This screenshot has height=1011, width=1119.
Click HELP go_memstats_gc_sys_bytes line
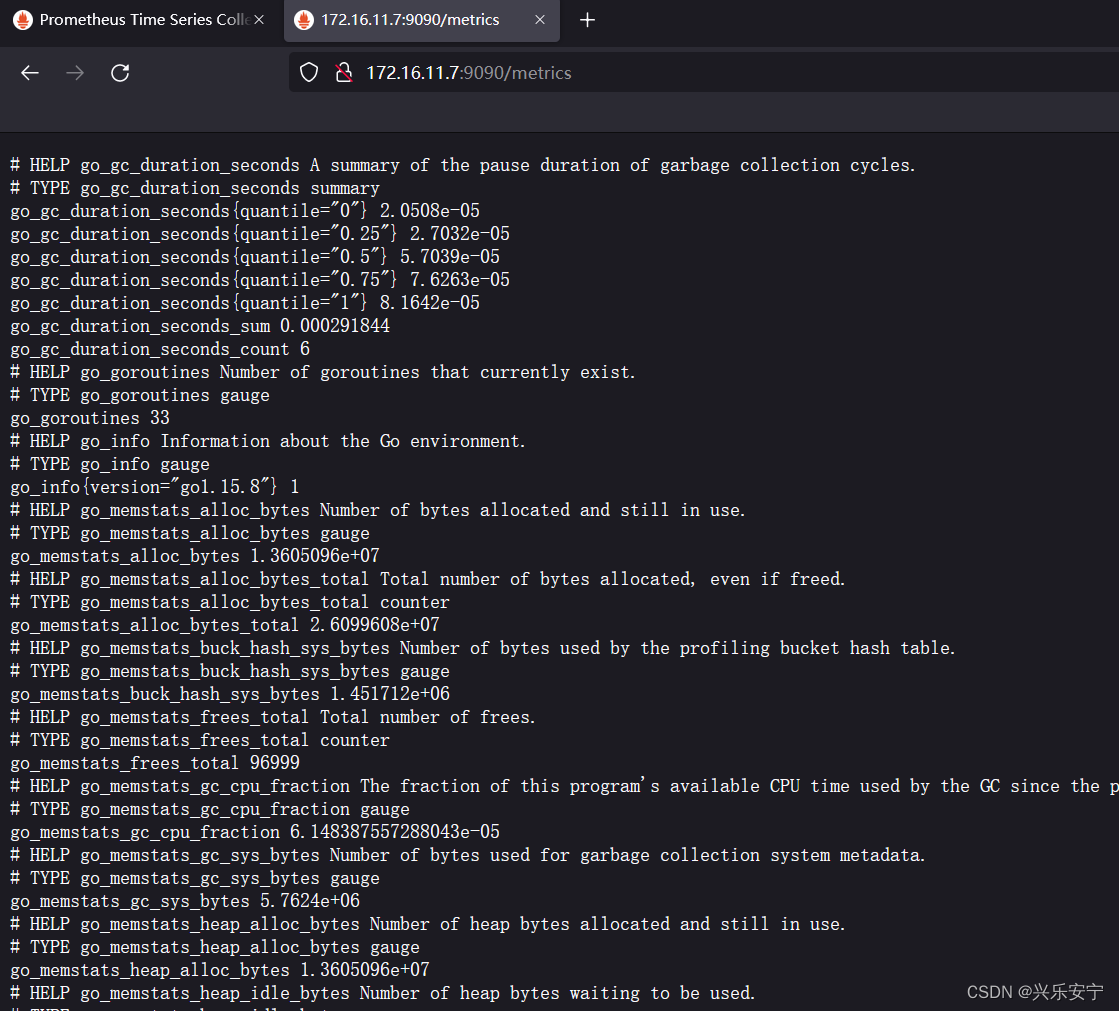(467, 855)
